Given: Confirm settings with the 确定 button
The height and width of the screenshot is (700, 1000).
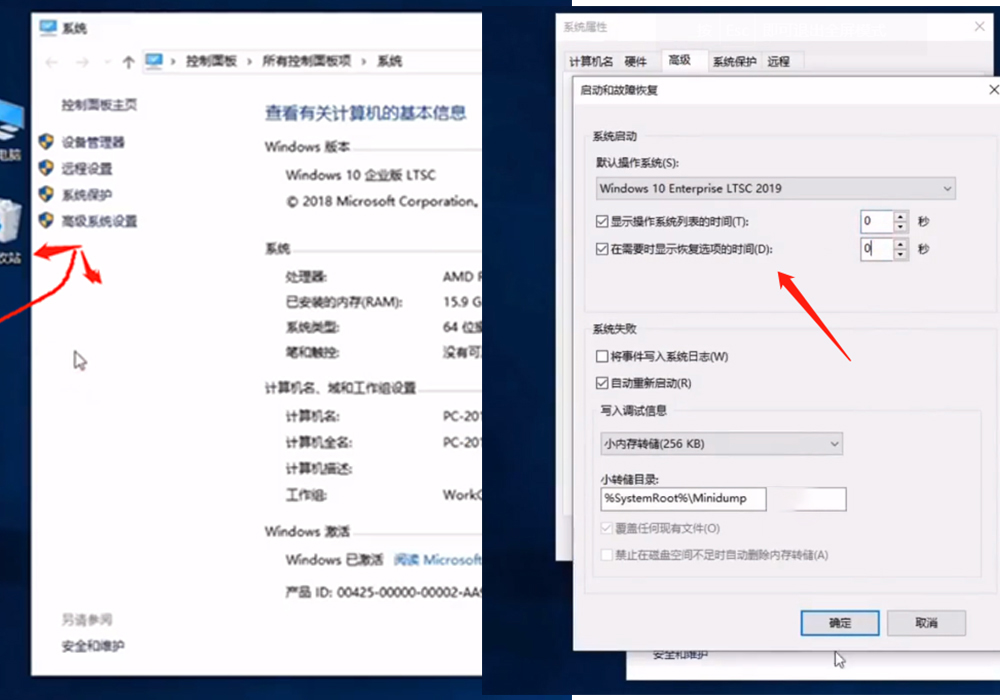Looking at the screenshot, I should pyautogui.click(x=839, y=623).
